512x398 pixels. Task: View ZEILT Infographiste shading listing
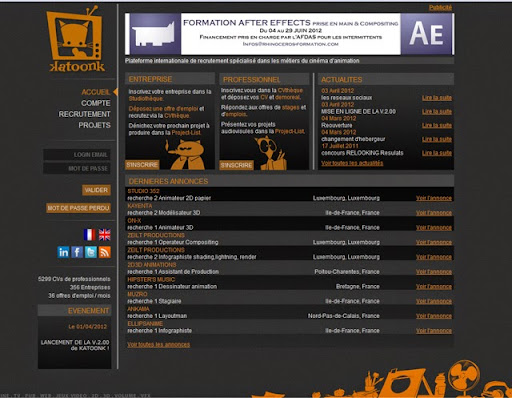(x=434, y=257)
